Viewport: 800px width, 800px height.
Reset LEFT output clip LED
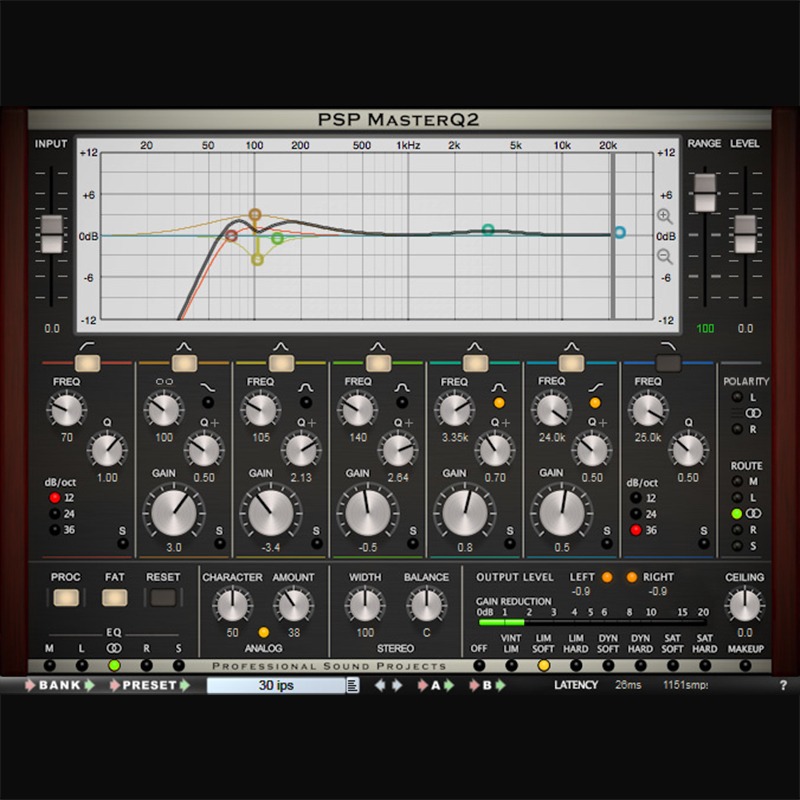click(607, 577)
